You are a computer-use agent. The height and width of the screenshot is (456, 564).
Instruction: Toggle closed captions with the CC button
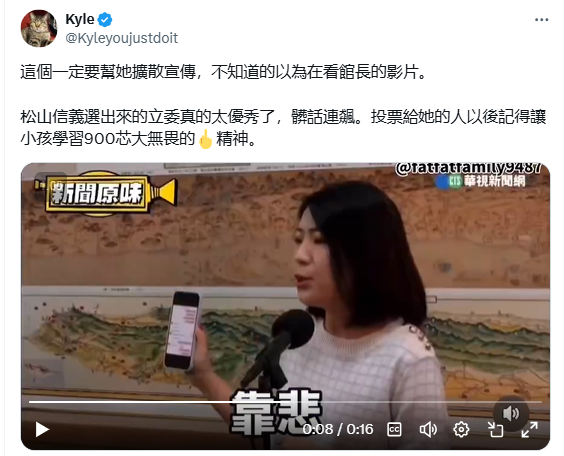click(x=394, y=429)
